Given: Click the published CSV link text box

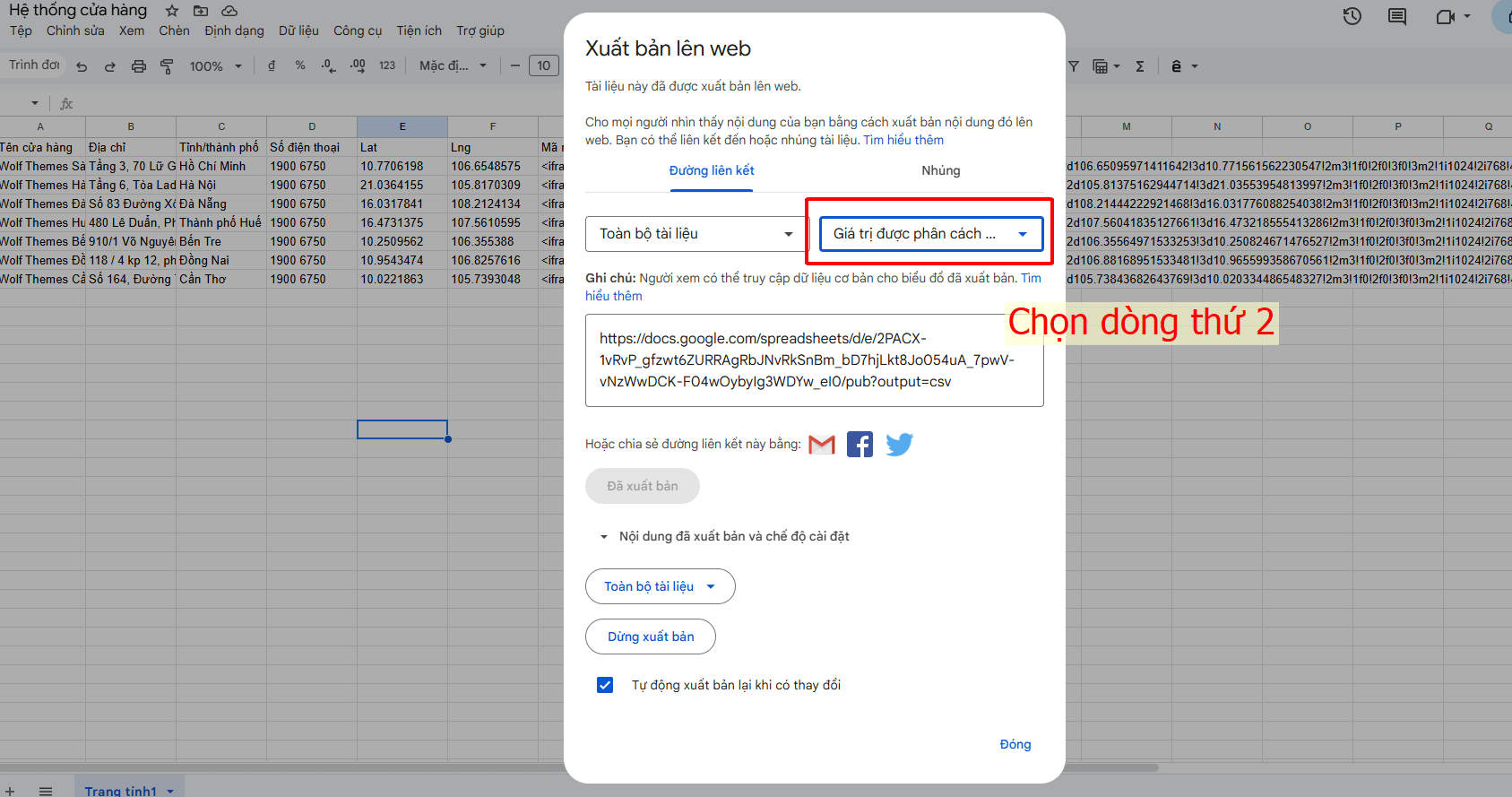Looking at the screenshot, I should [x=815, y=360].
